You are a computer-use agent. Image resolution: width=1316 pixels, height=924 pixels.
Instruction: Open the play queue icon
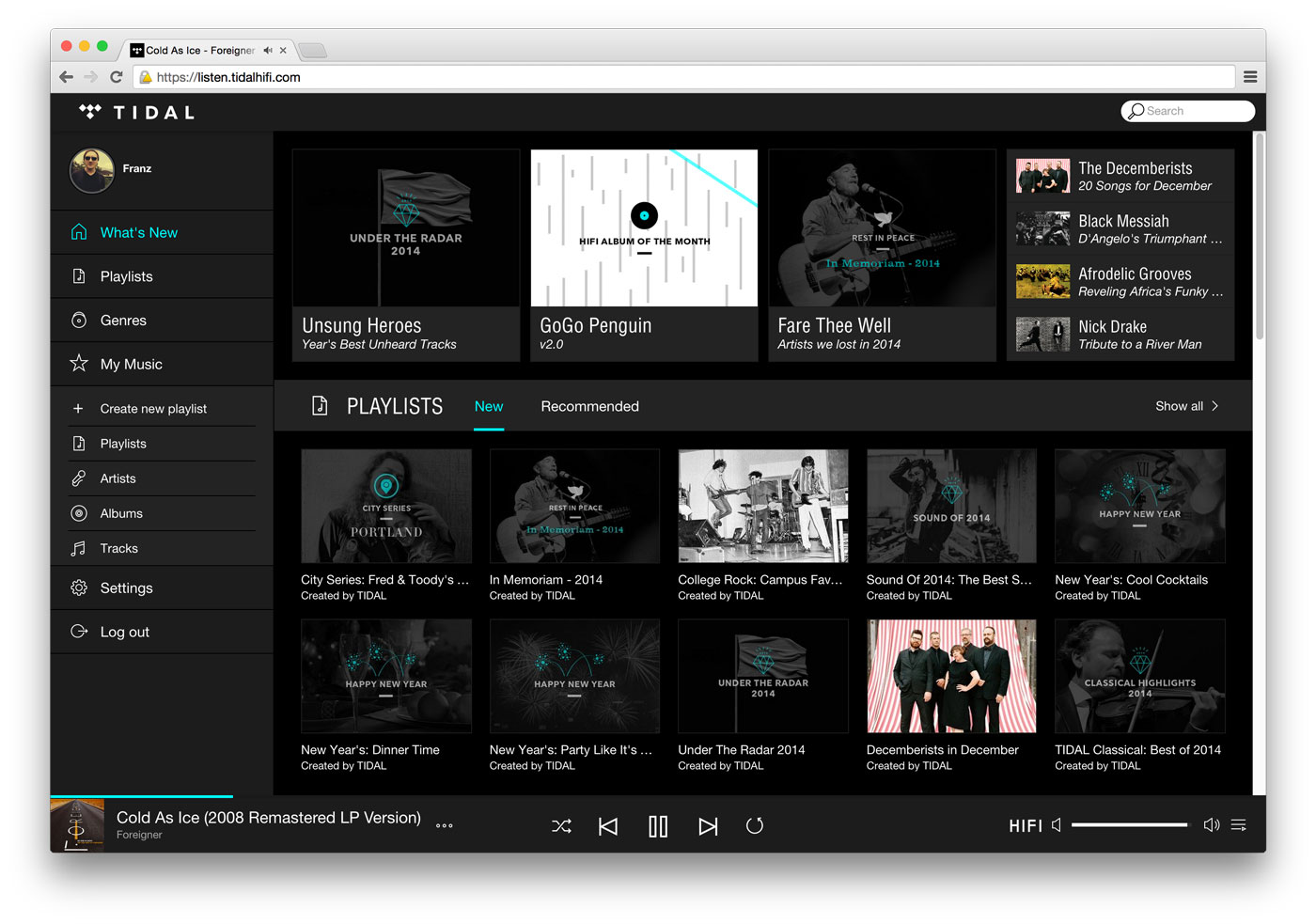[x=1239, y=825]
